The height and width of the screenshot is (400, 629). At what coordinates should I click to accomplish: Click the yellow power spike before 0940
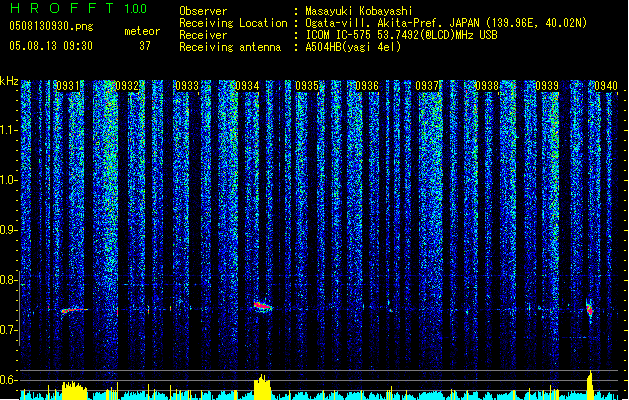pyautogui.click(x=590, y=385)
